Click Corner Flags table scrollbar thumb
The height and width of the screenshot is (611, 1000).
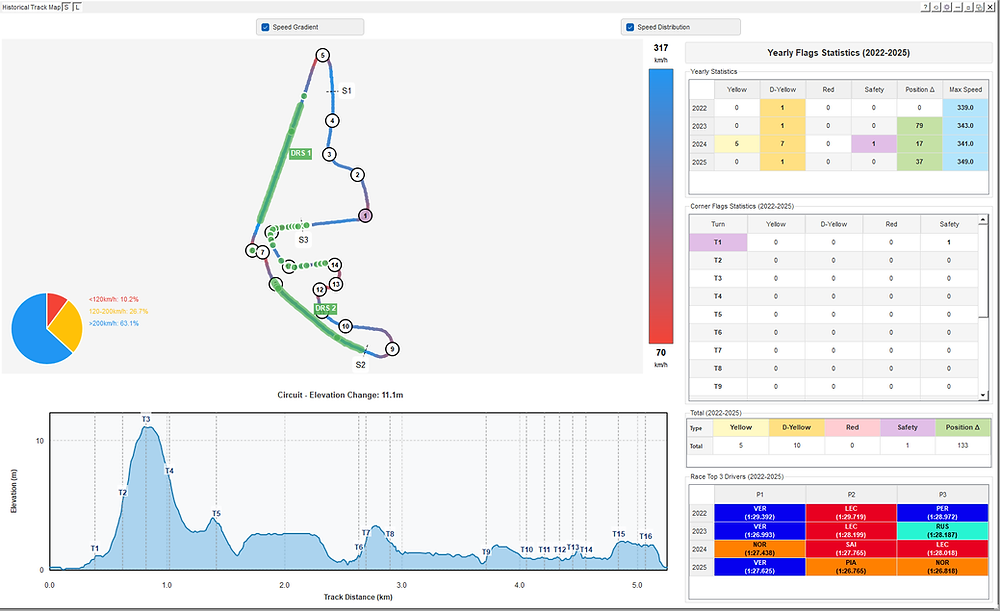[x=983, y=271]
